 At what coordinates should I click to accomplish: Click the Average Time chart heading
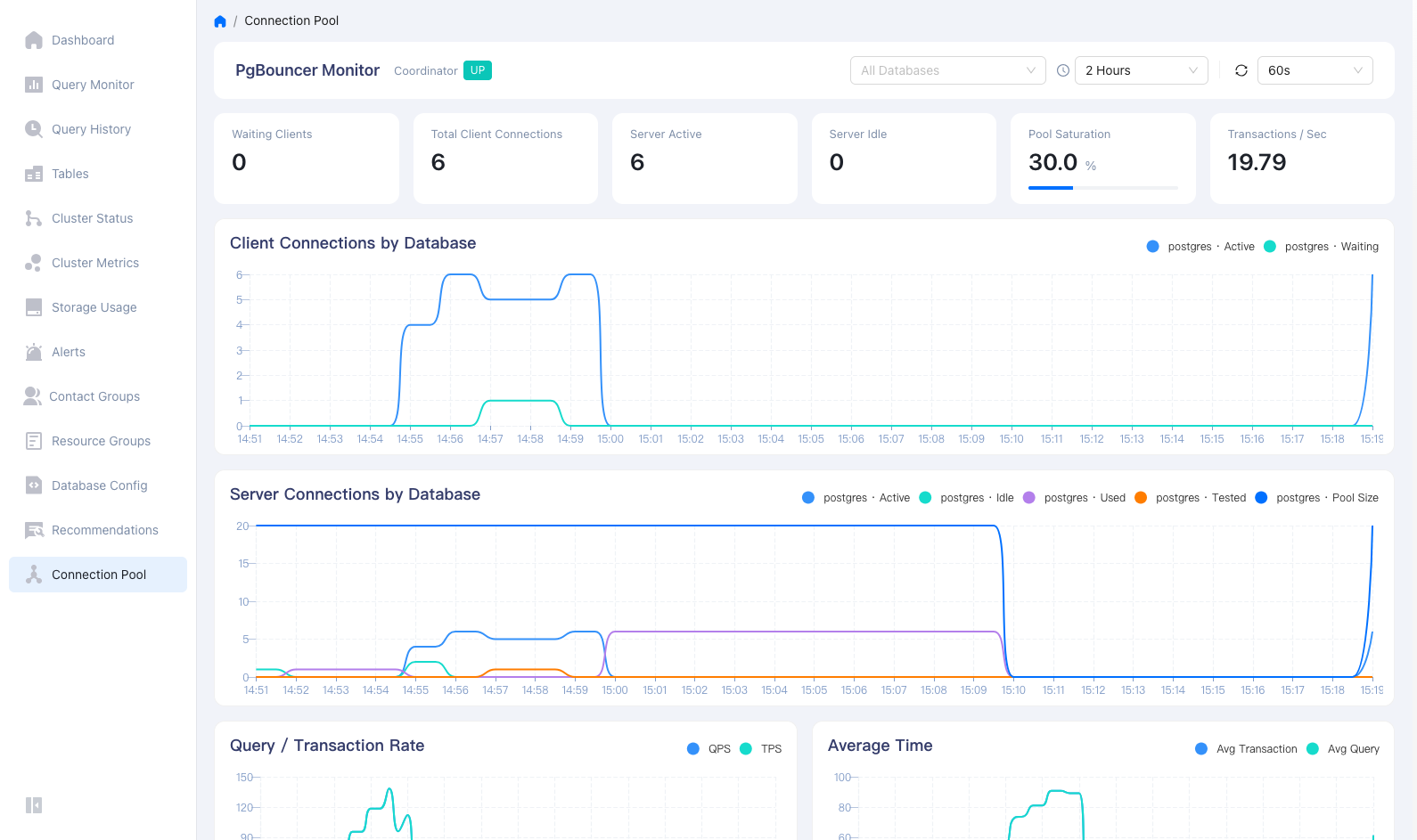click(x=881, y=746)
